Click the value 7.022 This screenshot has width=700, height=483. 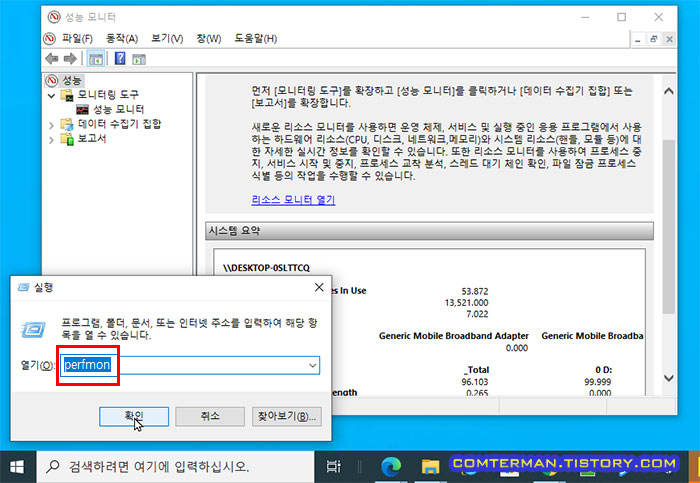pyautogui.click(x=477, y=314)
